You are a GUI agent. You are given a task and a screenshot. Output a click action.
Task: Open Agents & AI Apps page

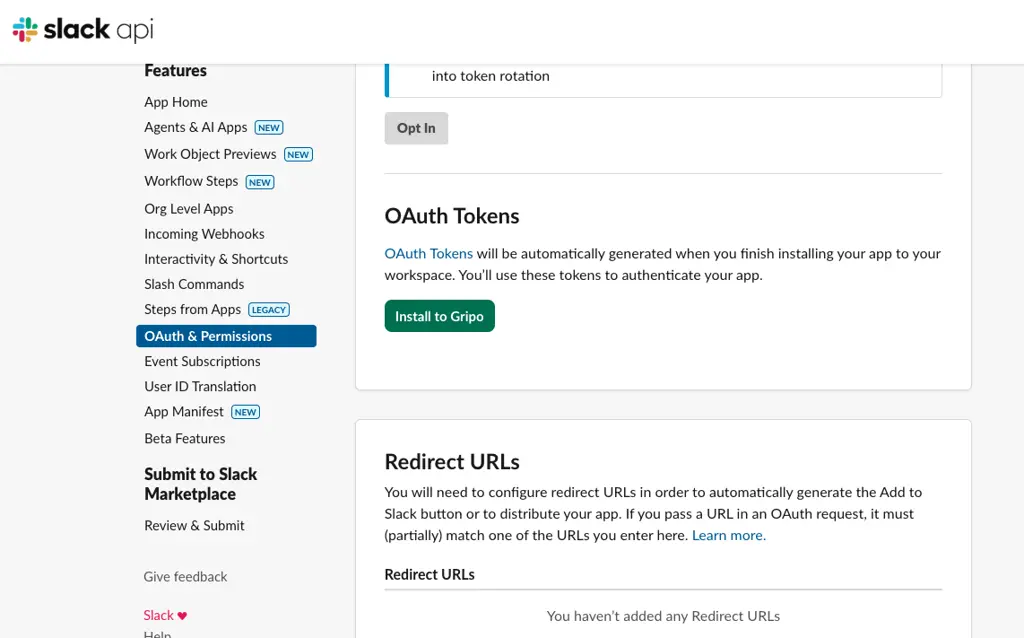tap(196, 127)
